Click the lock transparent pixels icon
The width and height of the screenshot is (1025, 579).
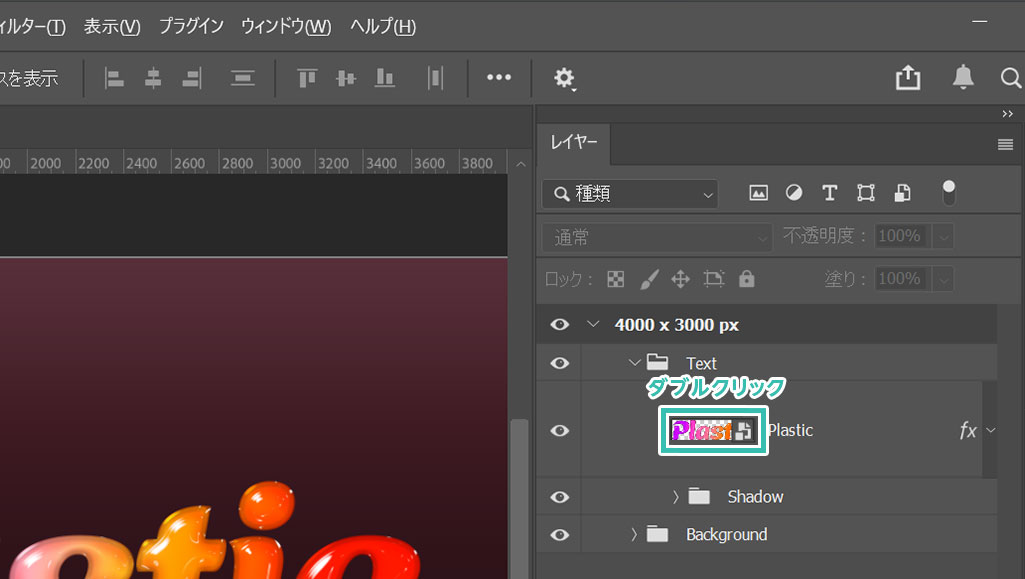point(616,279)
